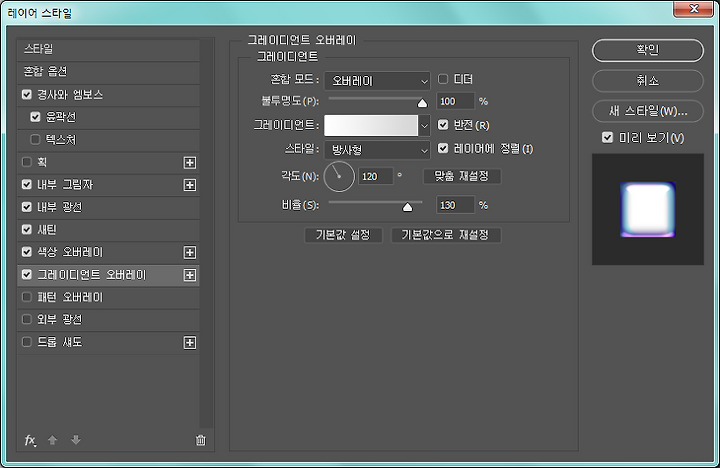Select 스타일 in the left list

click(108, 49)
